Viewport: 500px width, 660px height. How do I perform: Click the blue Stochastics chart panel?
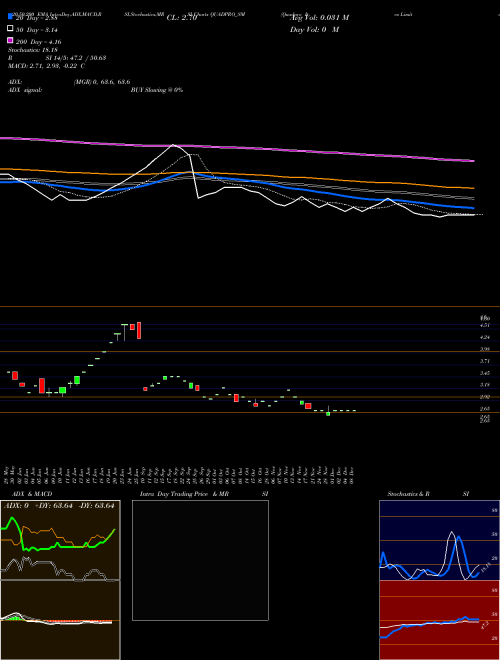(x=439, y=540)
